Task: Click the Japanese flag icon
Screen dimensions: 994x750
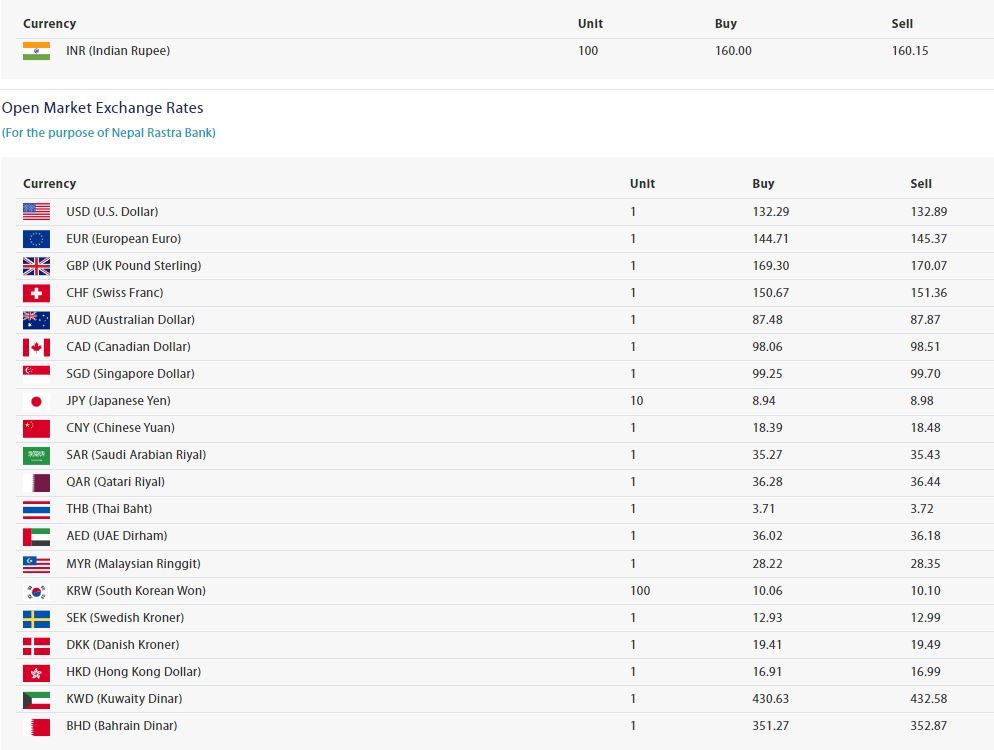Action: point(36,401)
